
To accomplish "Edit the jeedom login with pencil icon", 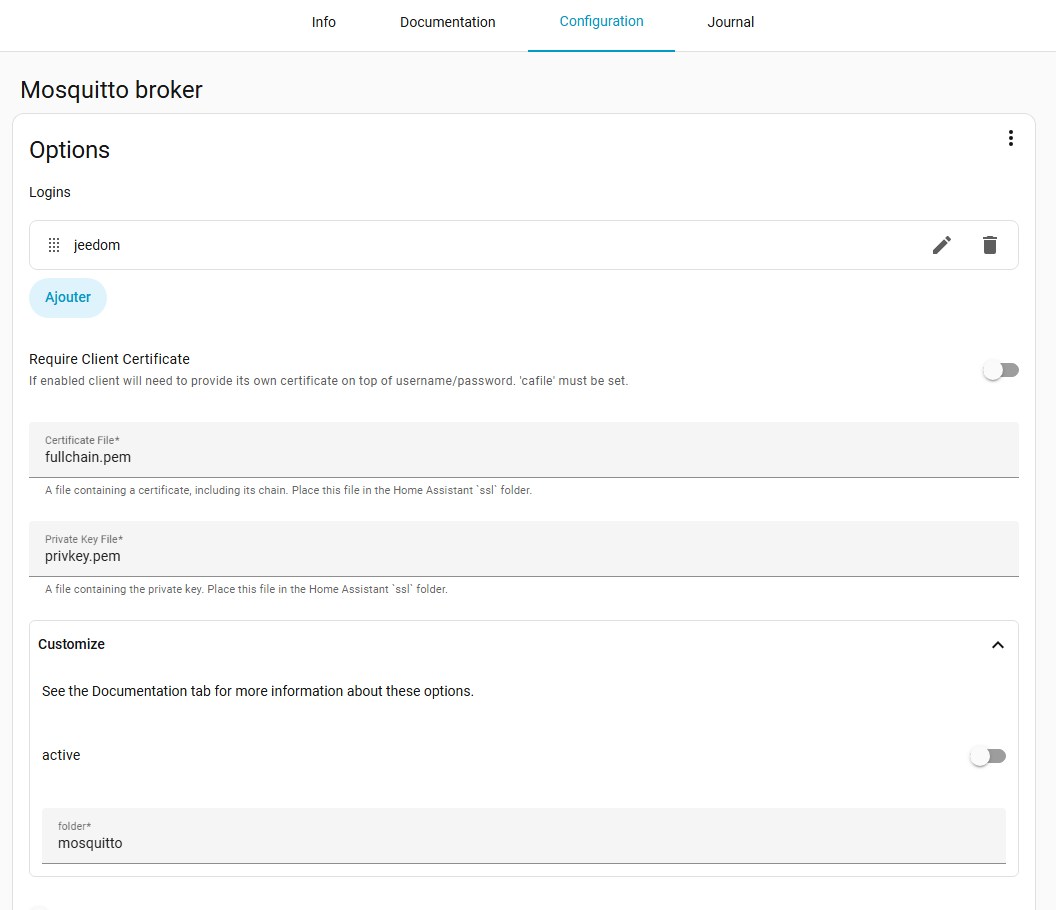I will 942,245.
